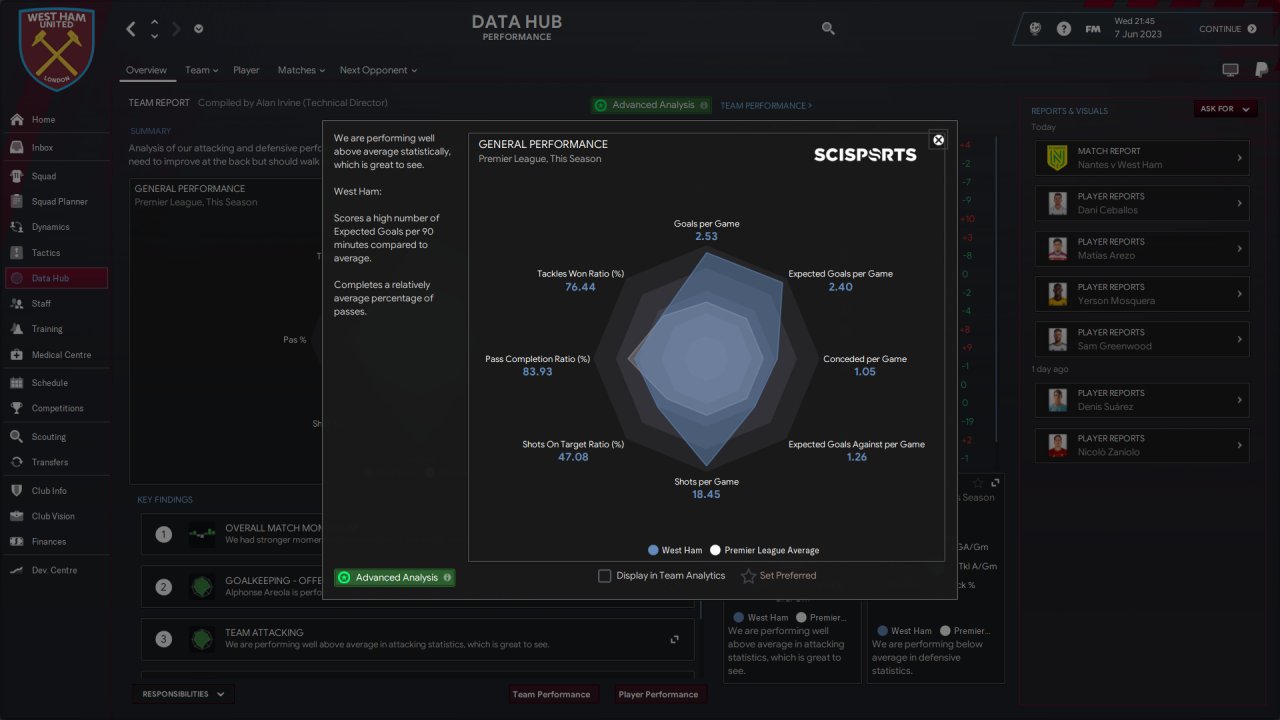
Task: Open Inbox in the sidebar
Action: click(x=55, y=148)
